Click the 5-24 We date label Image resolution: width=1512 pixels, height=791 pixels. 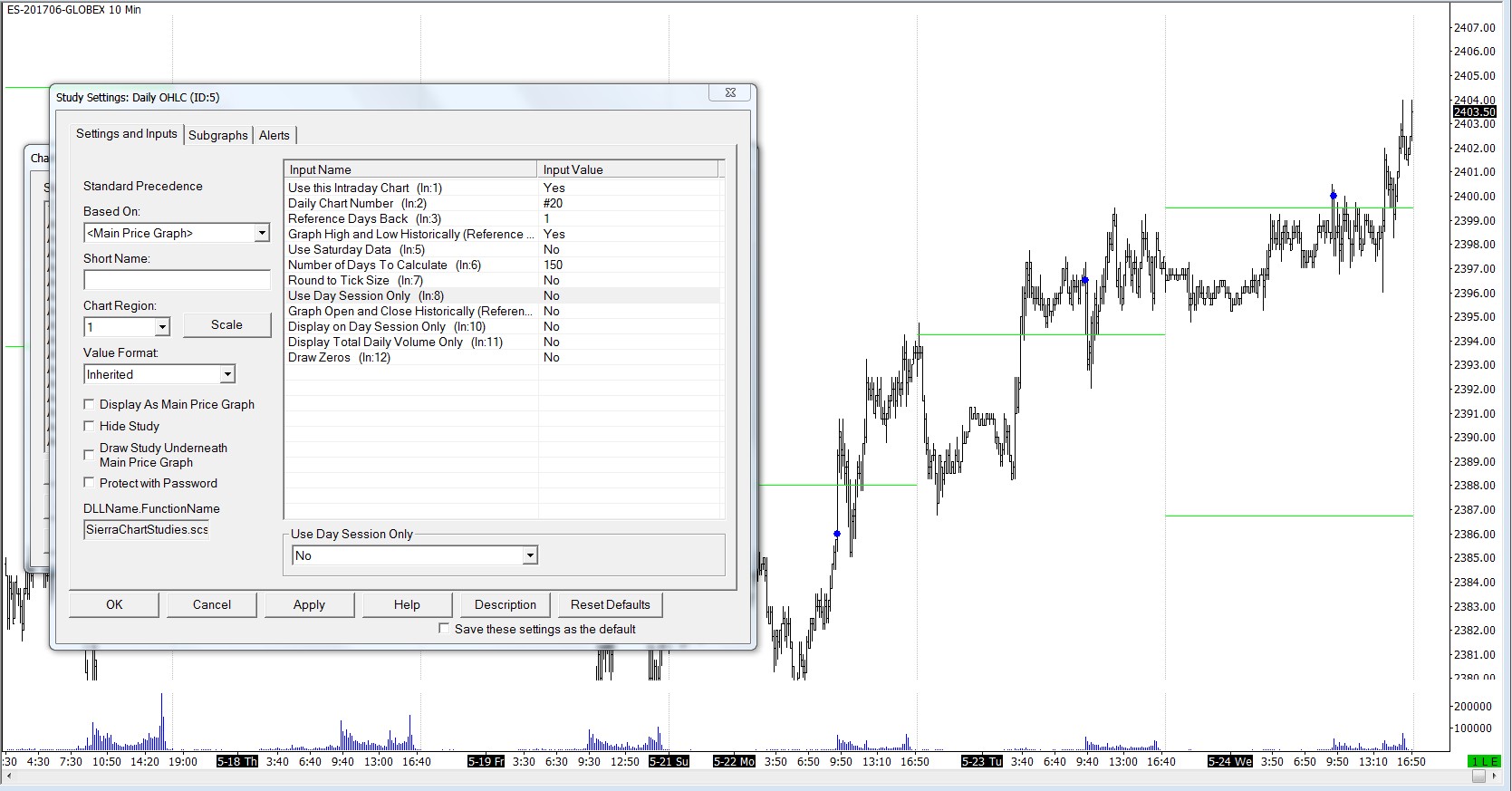(x=1230, y=761)
